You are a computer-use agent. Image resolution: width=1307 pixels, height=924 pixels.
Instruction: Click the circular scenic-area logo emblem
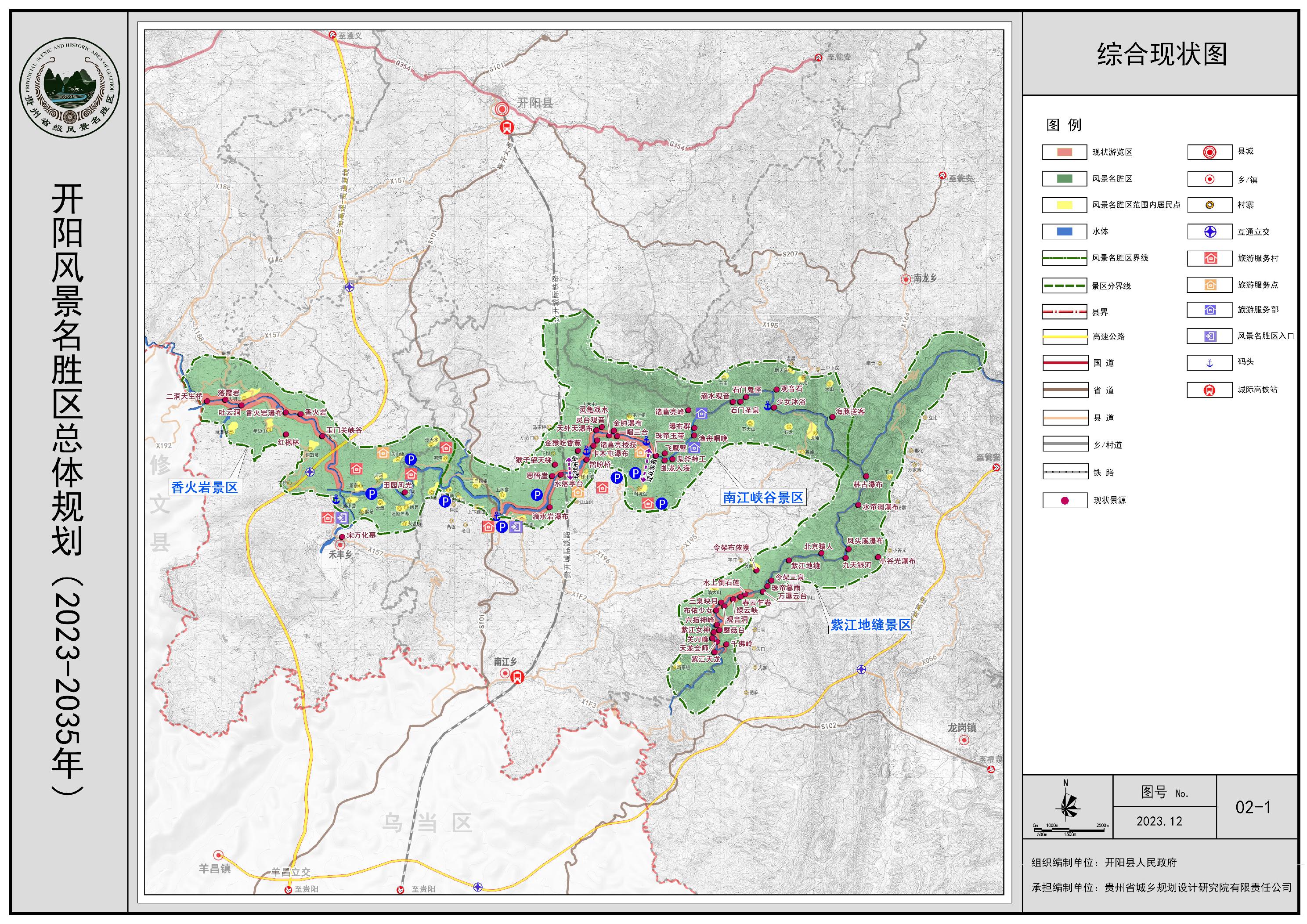click(x=70, y=88)
